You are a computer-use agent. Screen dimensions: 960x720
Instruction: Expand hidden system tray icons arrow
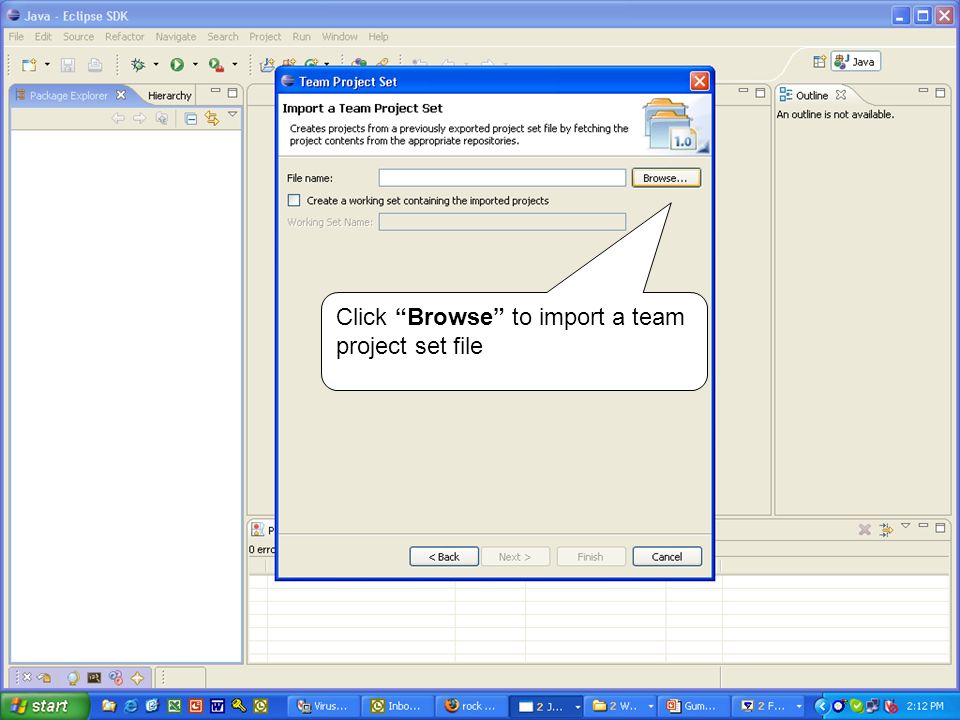pyautogui.click(x=821, y=706)
